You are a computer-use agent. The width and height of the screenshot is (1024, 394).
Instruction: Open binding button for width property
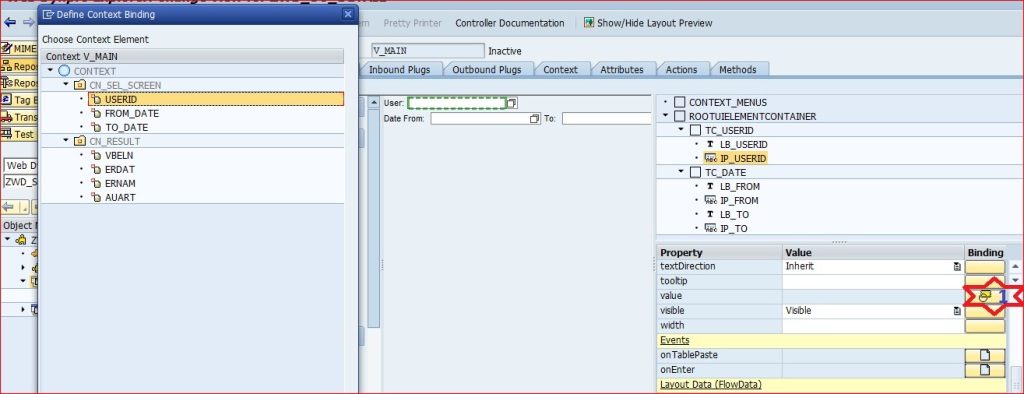tap(984, 325)
